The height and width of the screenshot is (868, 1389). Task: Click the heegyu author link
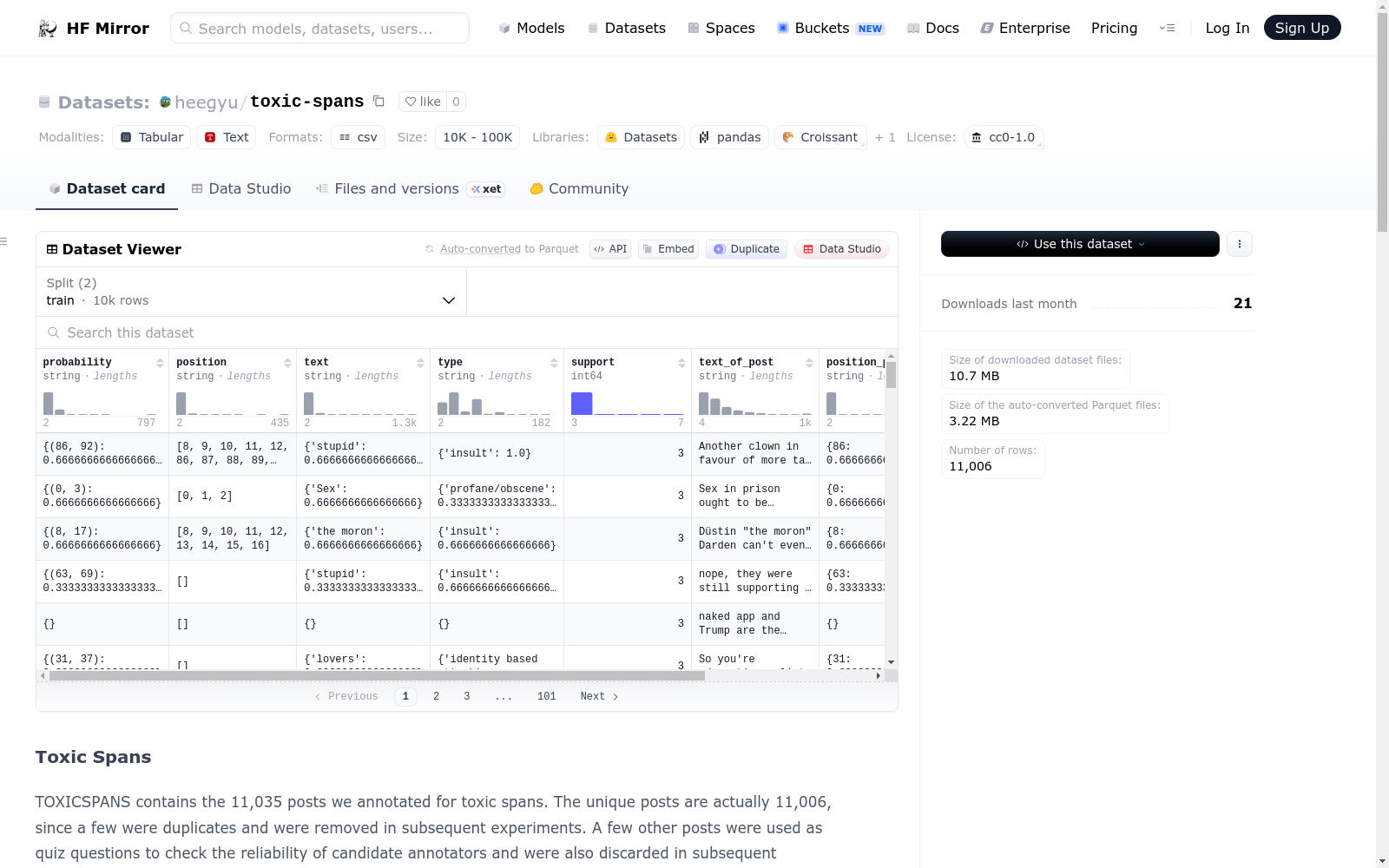(206, 102)
